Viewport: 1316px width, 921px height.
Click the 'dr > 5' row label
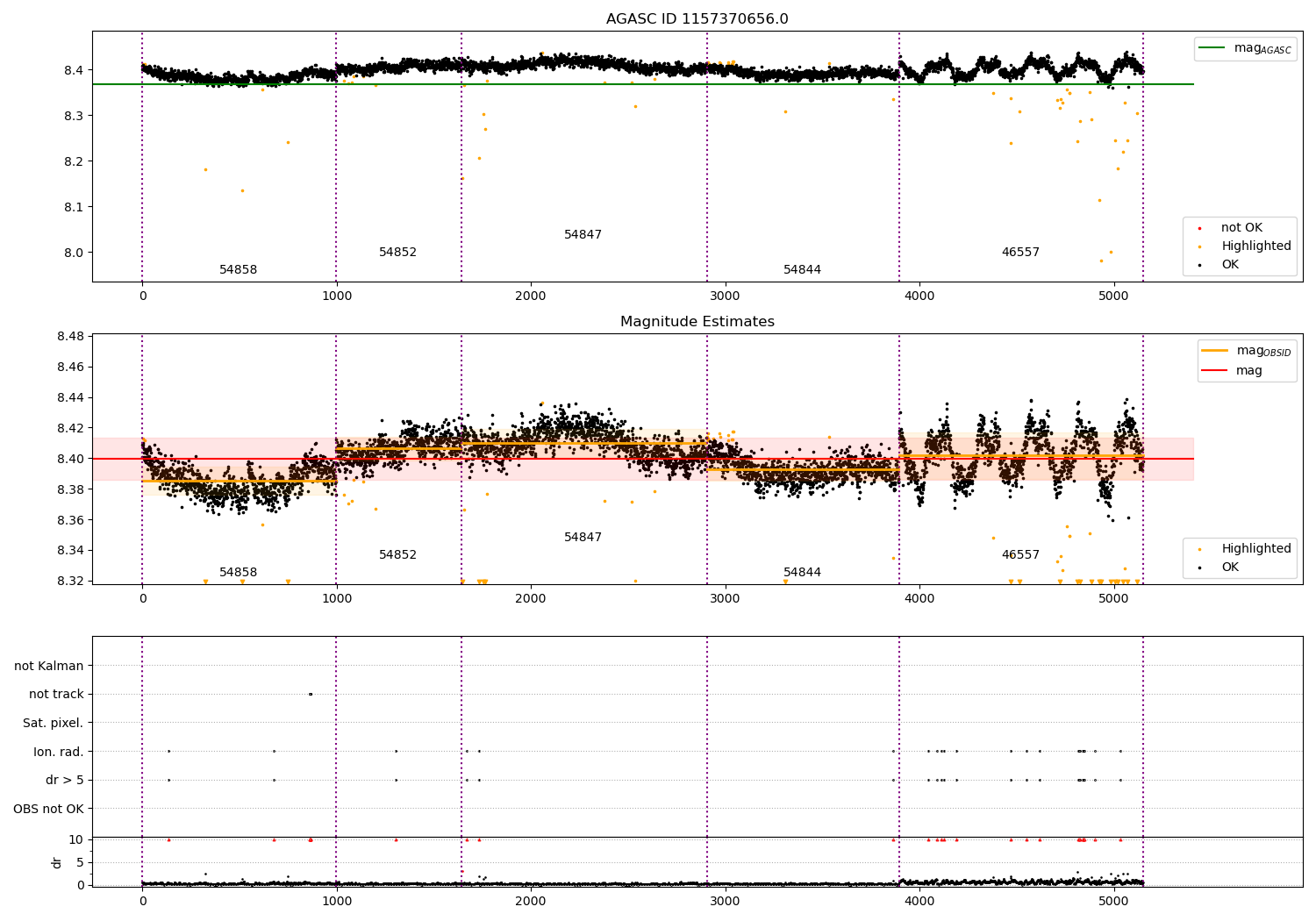[64, 781]
